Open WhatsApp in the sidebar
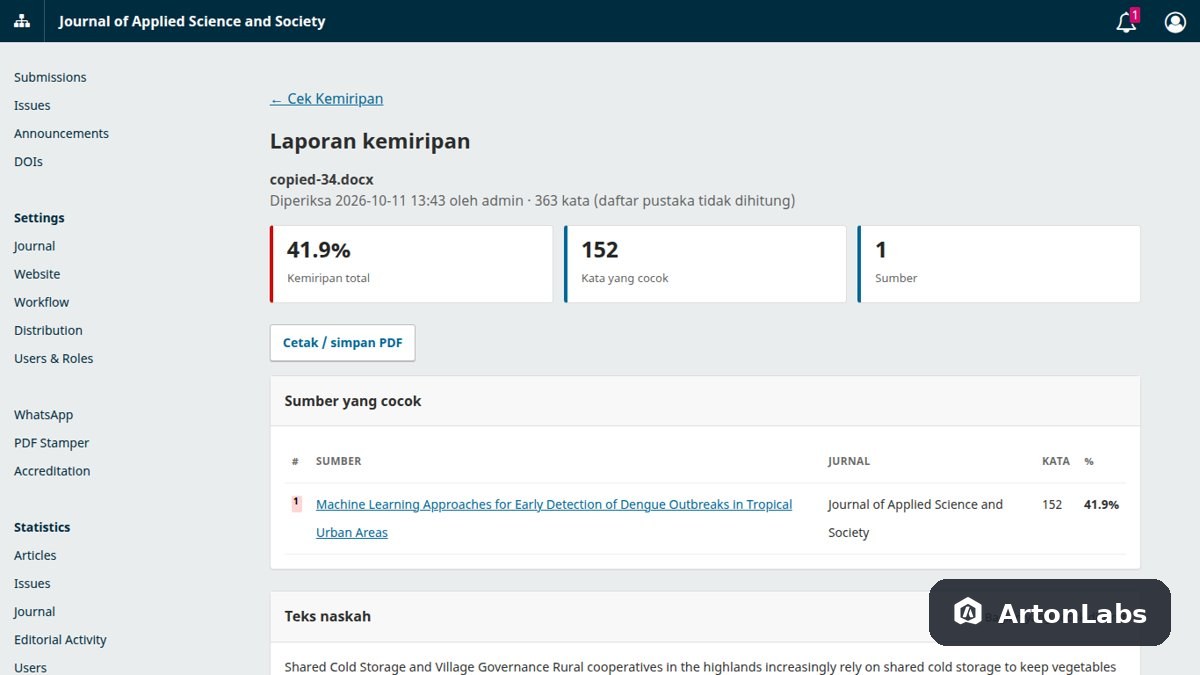This screenshot has height=675, width=1200. click(x=43, y=415)
